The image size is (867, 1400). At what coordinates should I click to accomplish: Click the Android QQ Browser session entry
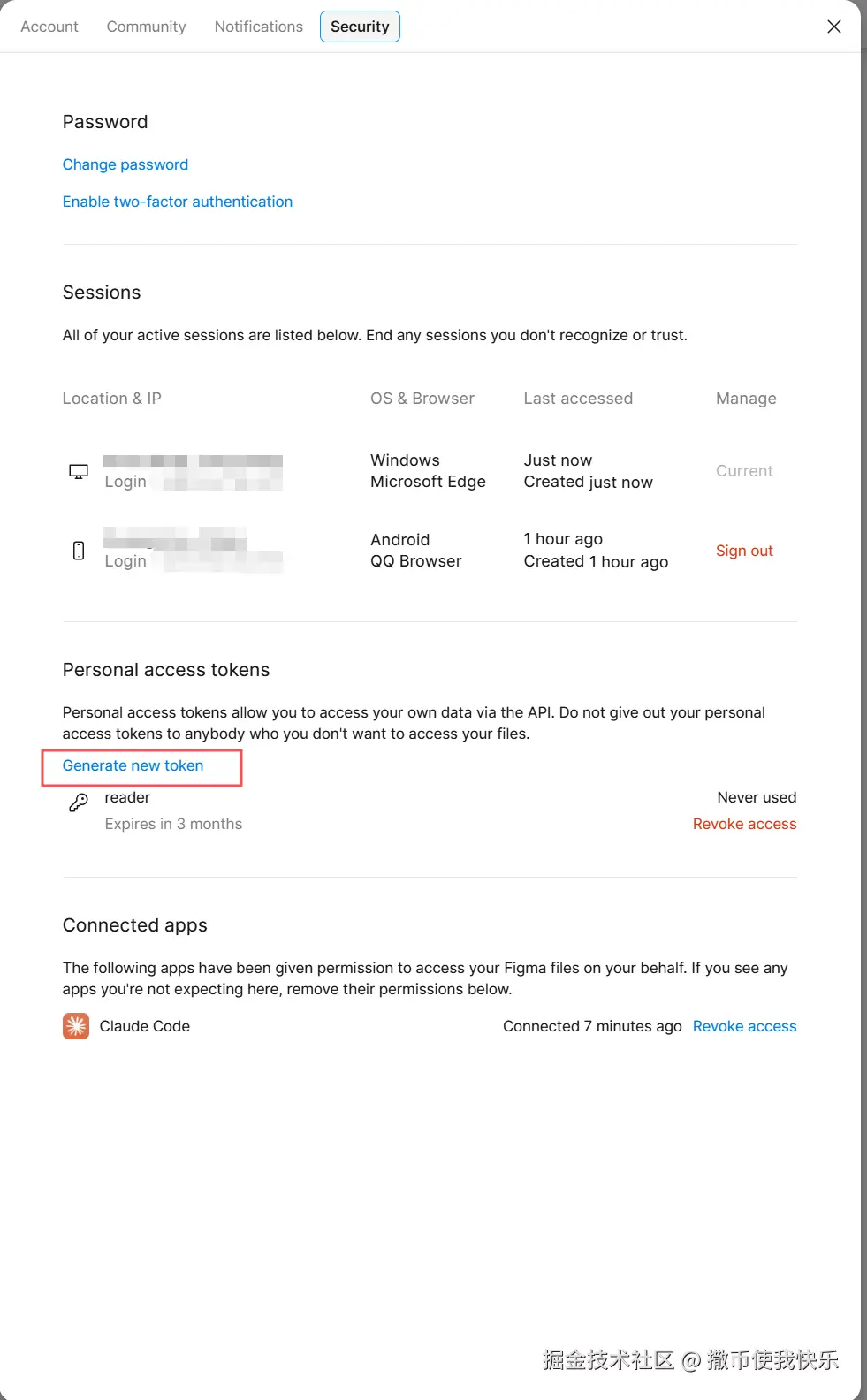(x=416, y=551)
